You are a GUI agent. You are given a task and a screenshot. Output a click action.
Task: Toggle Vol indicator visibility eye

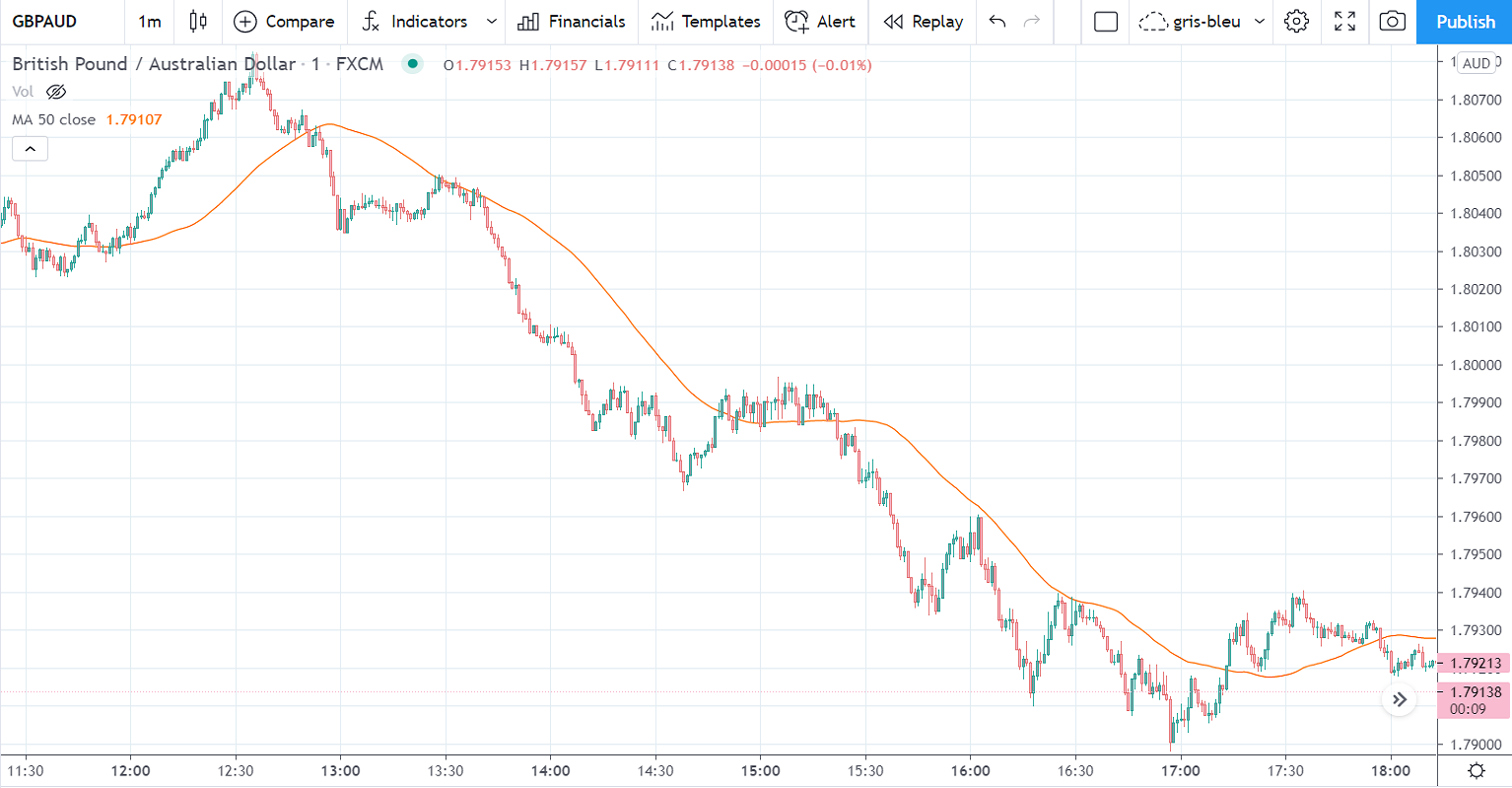pyautogui.click(x=56, y=92)
